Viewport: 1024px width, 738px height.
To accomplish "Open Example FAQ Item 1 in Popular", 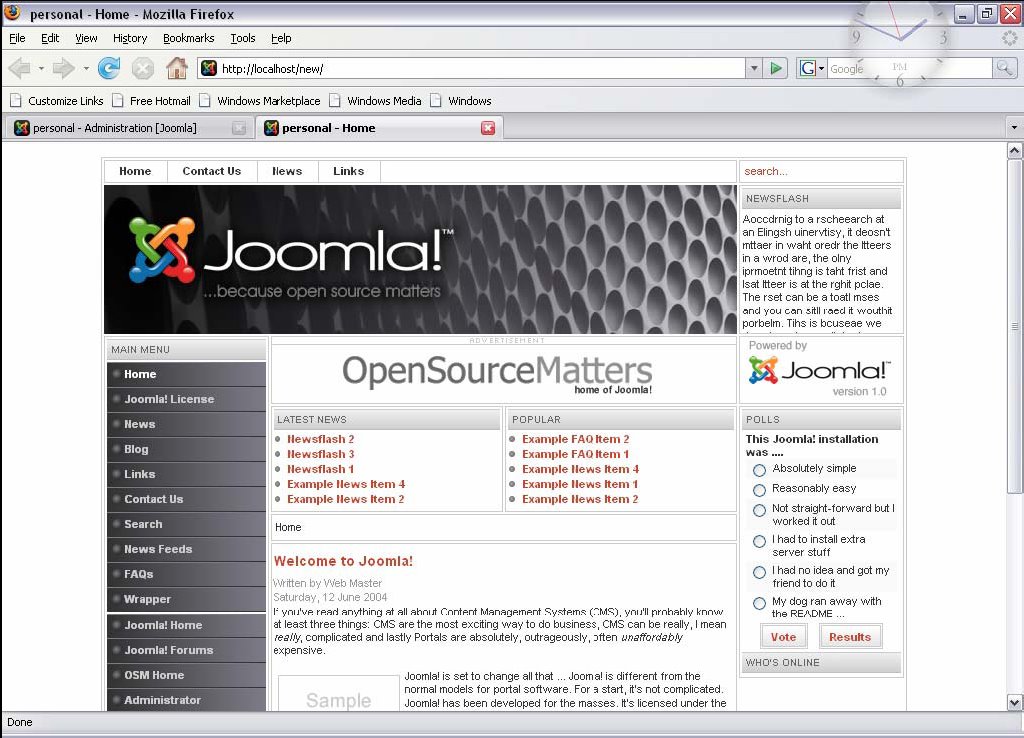I will click(575, 454).
